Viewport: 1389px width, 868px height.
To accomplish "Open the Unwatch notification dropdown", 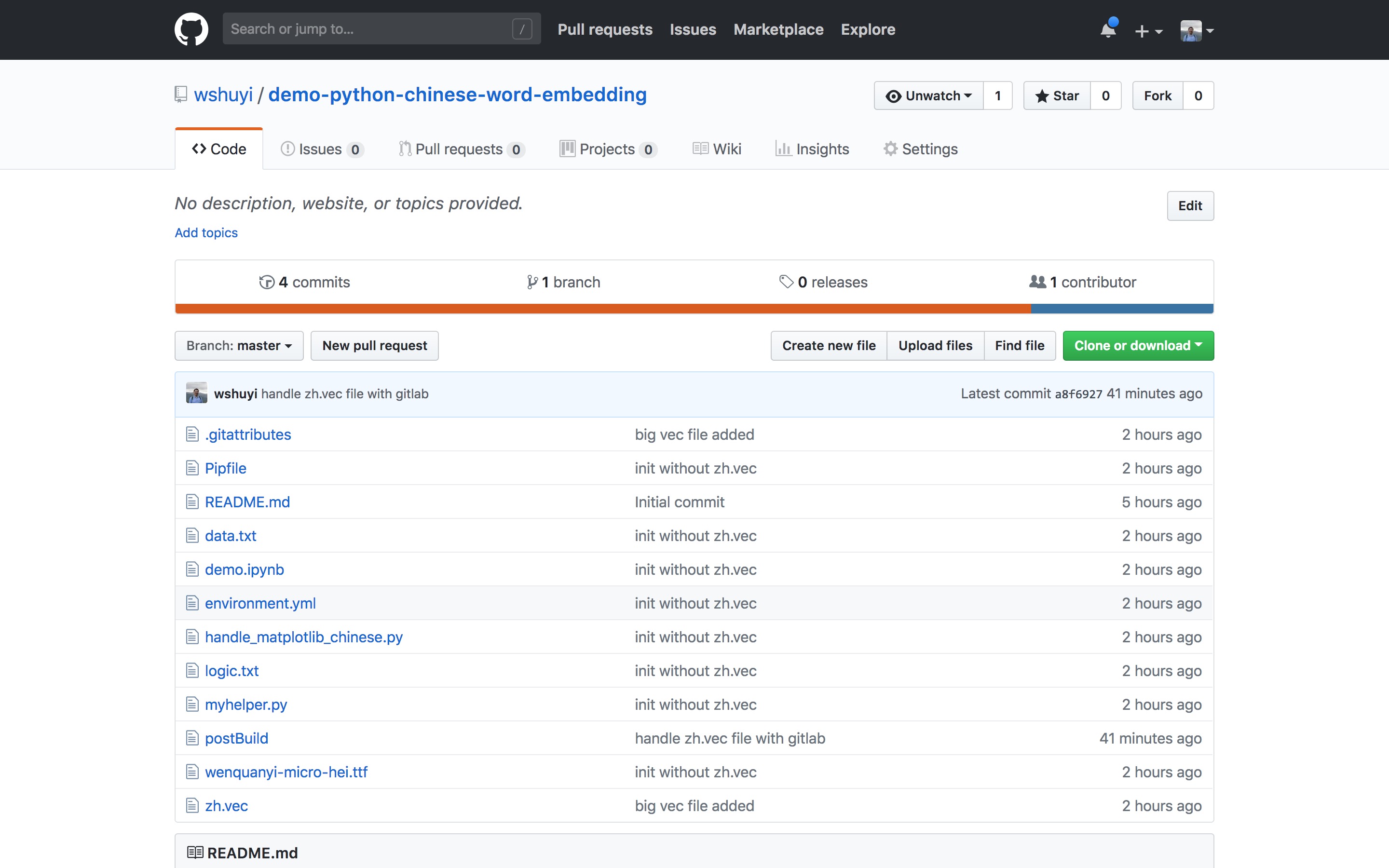I will (929, 96).
